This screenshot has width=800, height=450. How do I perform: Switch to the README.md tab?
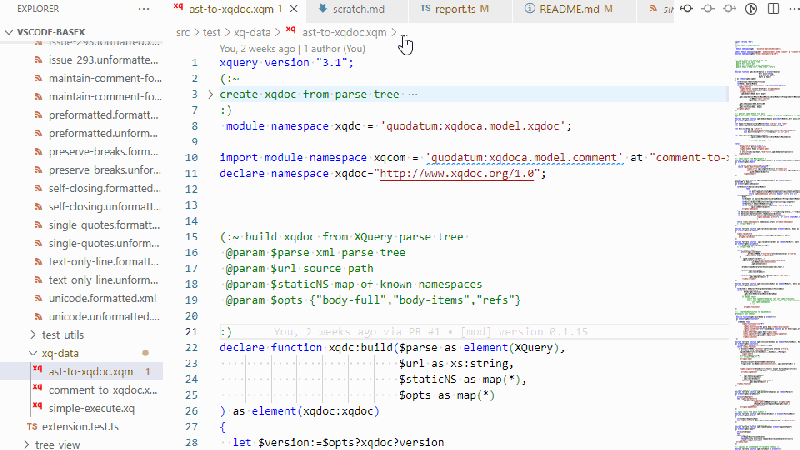pyautogui.click(x=575, y=9)
